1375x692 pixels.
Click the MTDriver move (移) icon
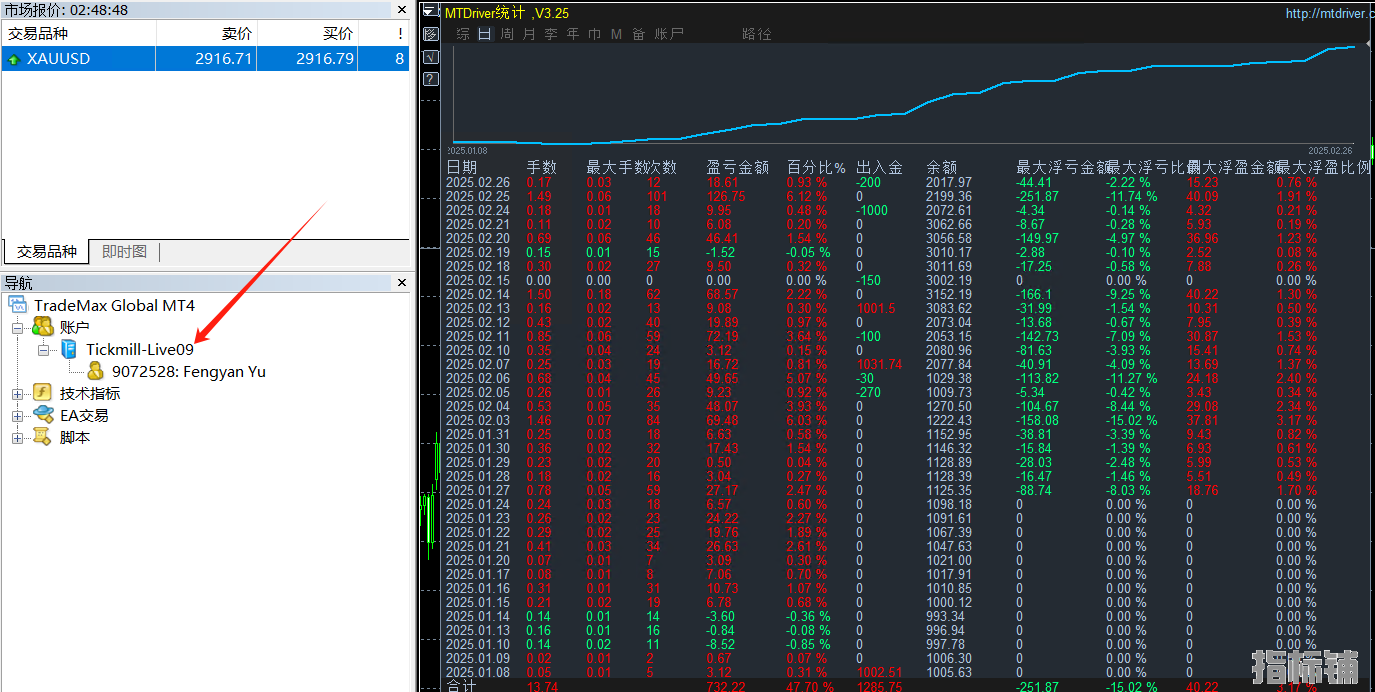point(431,34)
